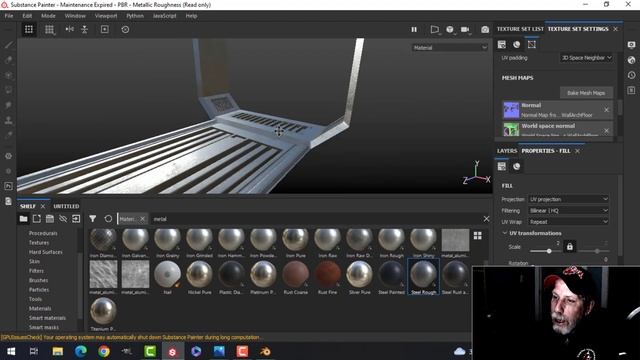The width and height of the screenshot is (640, 360).
Task: Select the Projection tool in left toolbar
Action: click(x=8, y=76)
